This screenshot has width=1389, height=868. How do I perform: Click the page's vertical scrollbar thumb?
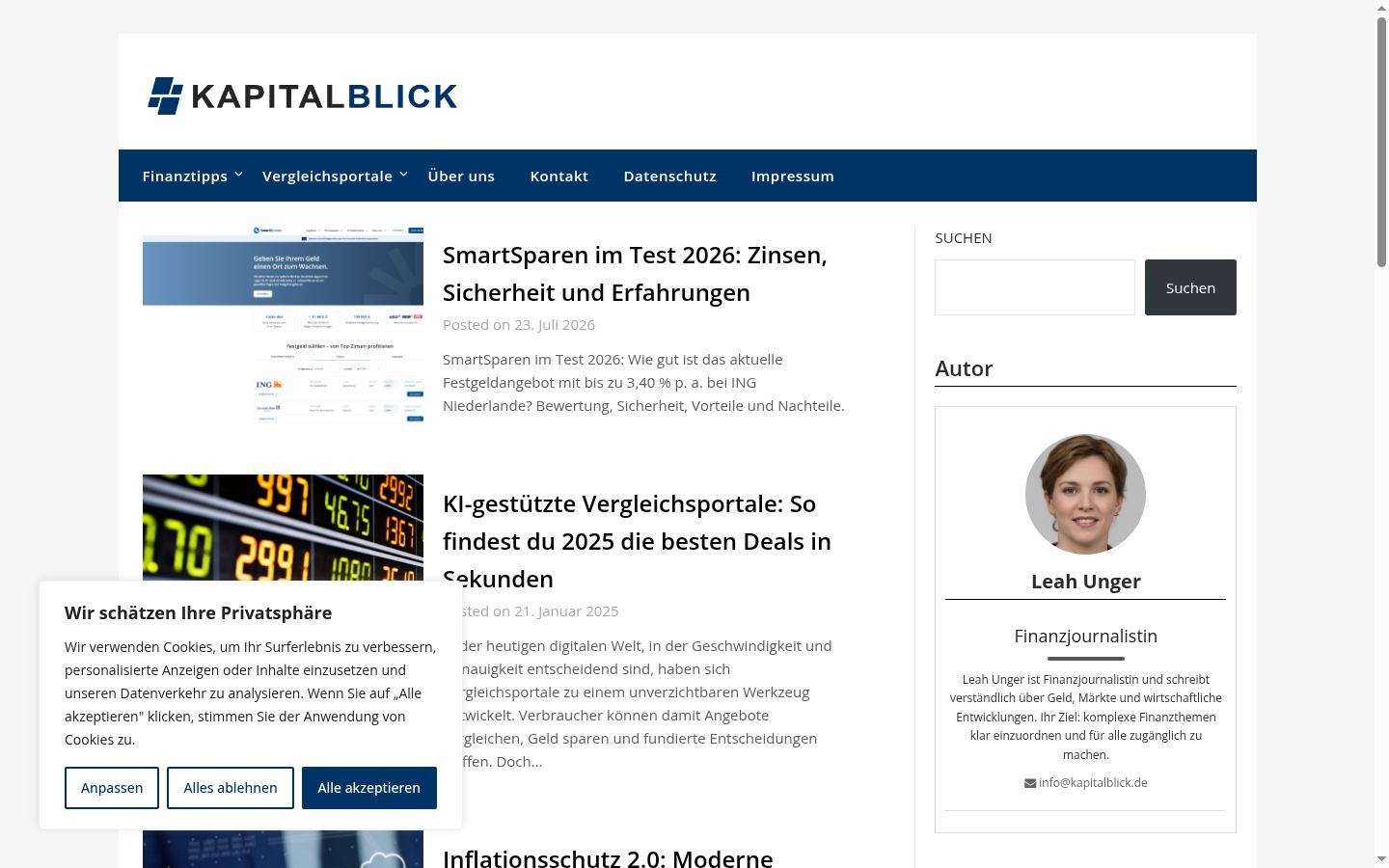click(x=1381, y=140)
